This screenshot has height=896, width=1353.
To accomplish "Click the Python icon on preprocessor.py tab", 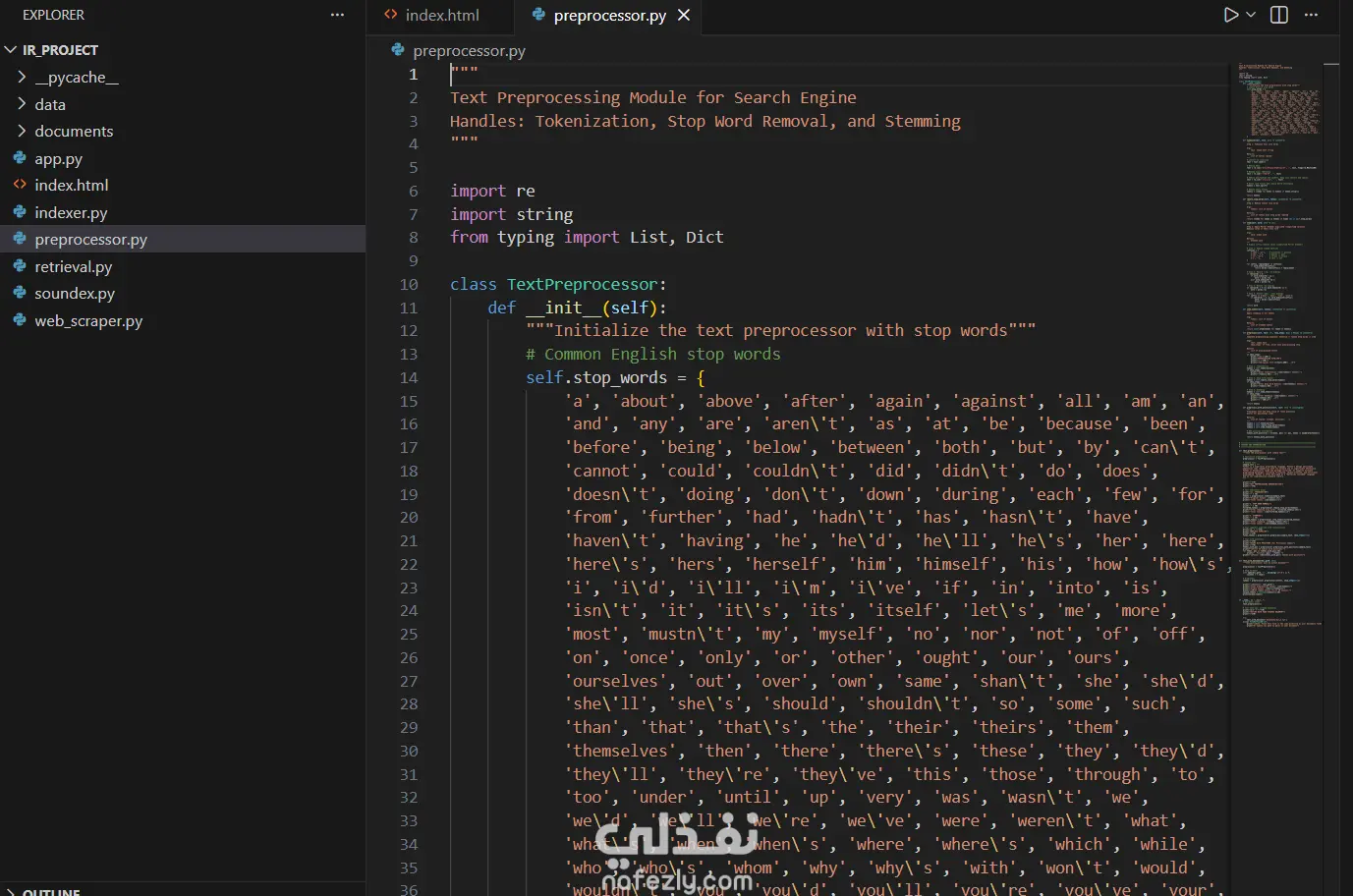I will (x=538, y=15).
